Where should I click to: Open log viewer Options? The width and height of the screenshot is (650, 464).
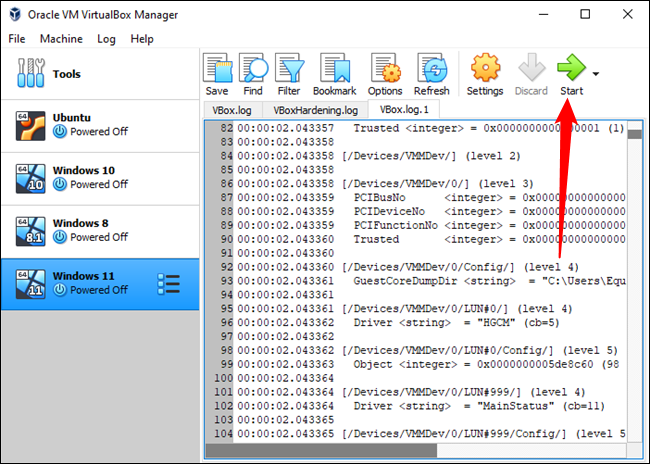385,68
